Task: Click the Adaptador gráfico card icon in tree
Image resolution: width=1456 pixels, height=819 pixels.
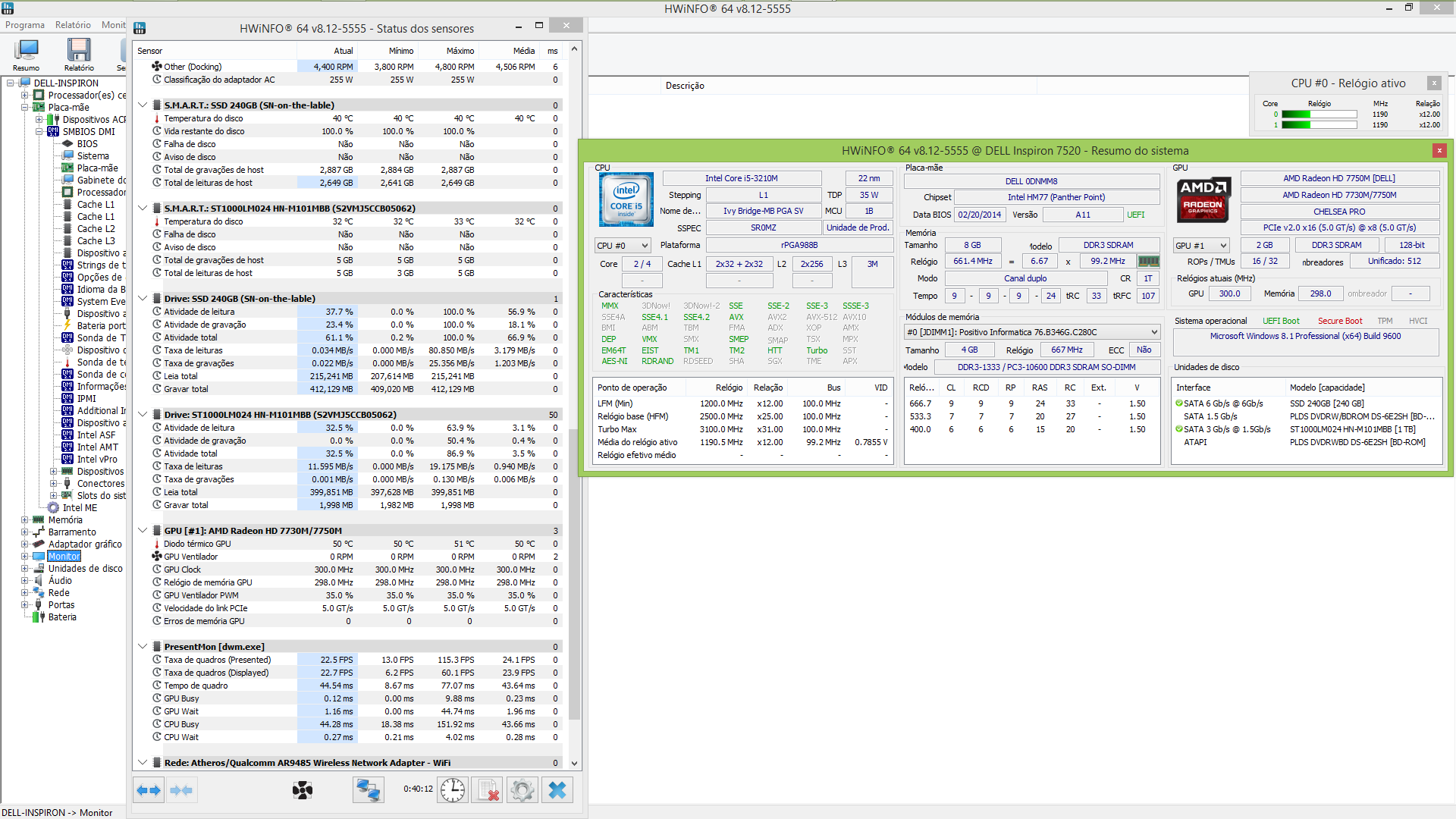Action: tap(39, 544)
